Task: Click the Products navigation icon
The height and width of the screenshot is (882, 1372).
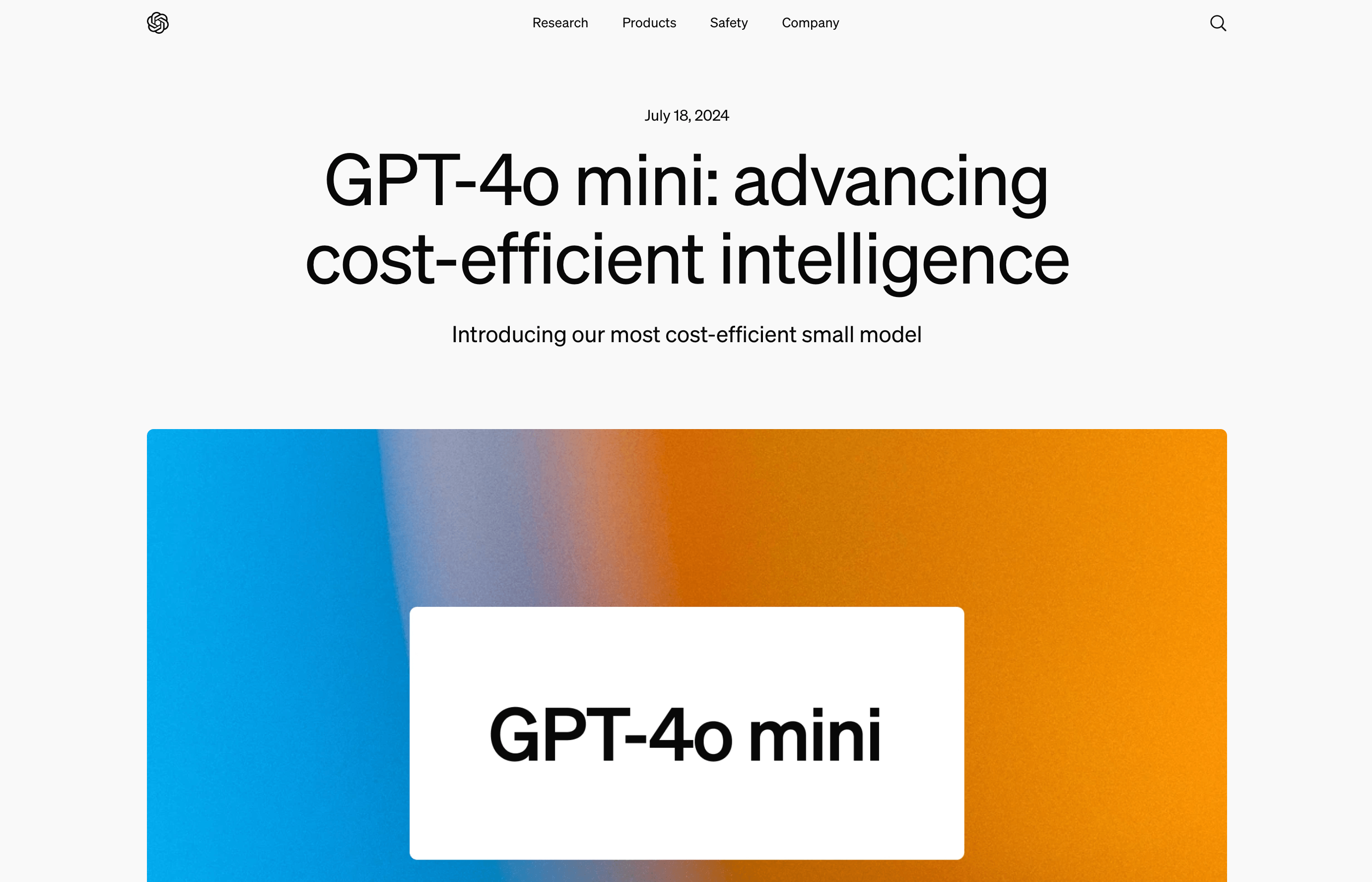Action: 649,22
